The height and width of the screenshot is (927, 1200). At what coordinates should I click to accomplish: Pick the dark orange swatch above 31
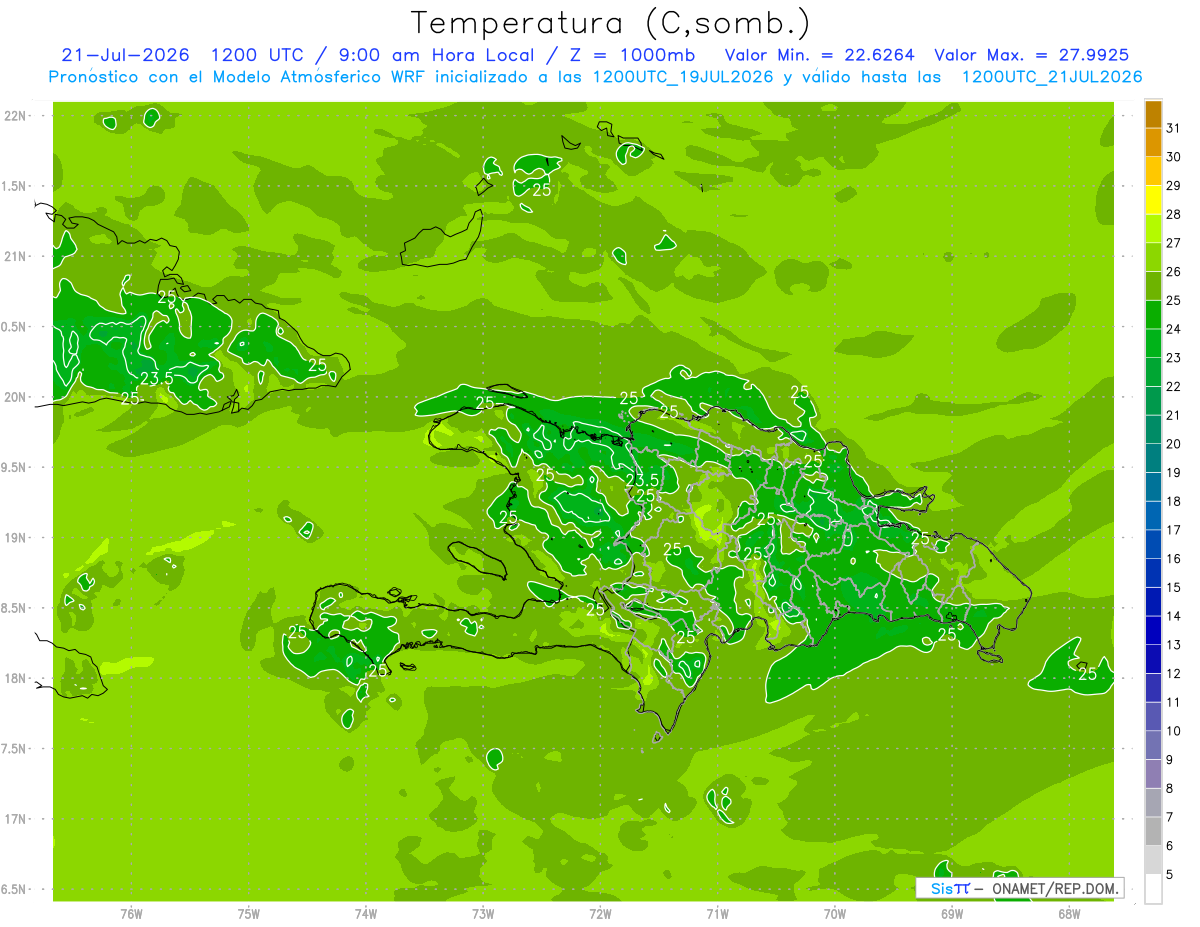(1153, 115)
